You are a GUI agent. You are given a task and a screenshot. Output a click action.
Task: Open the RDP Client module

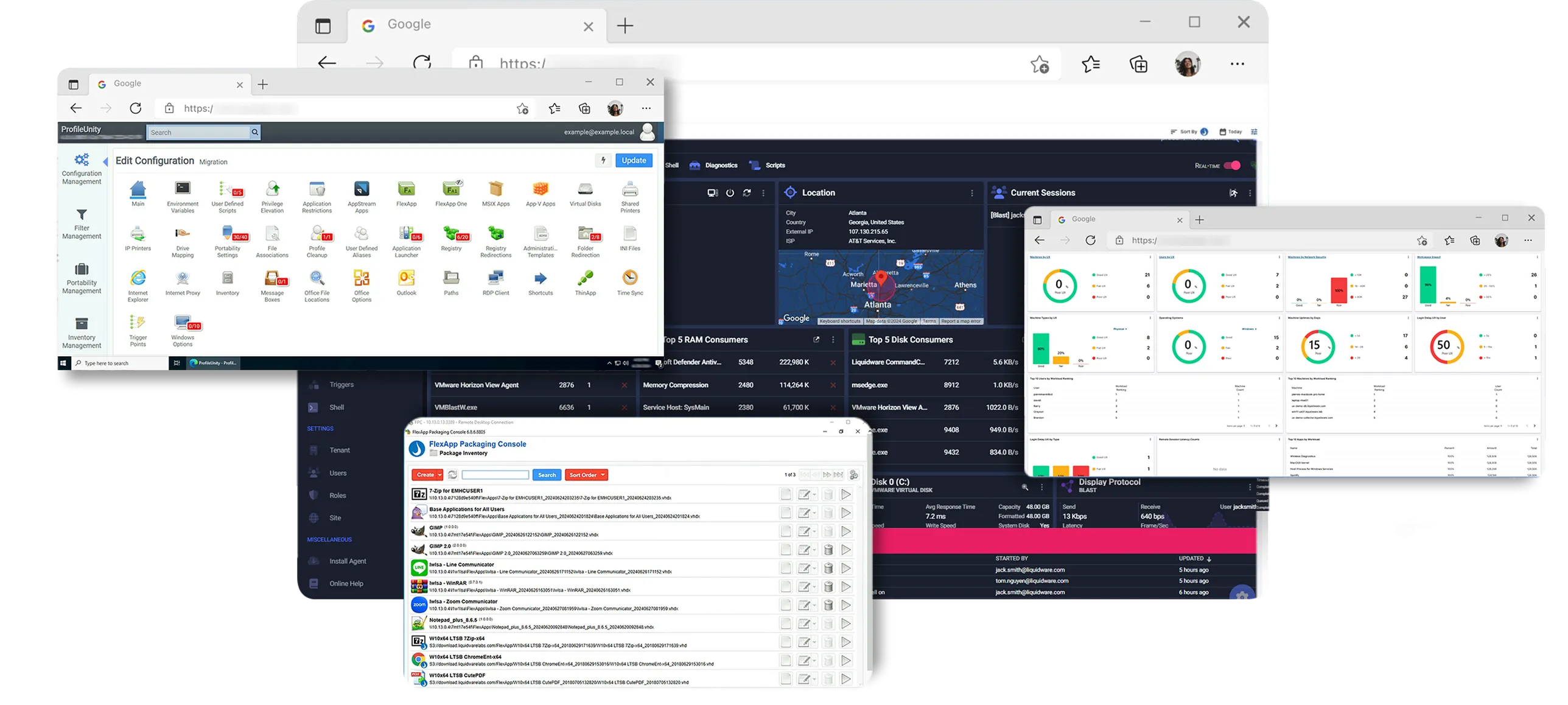click(495, 283)
